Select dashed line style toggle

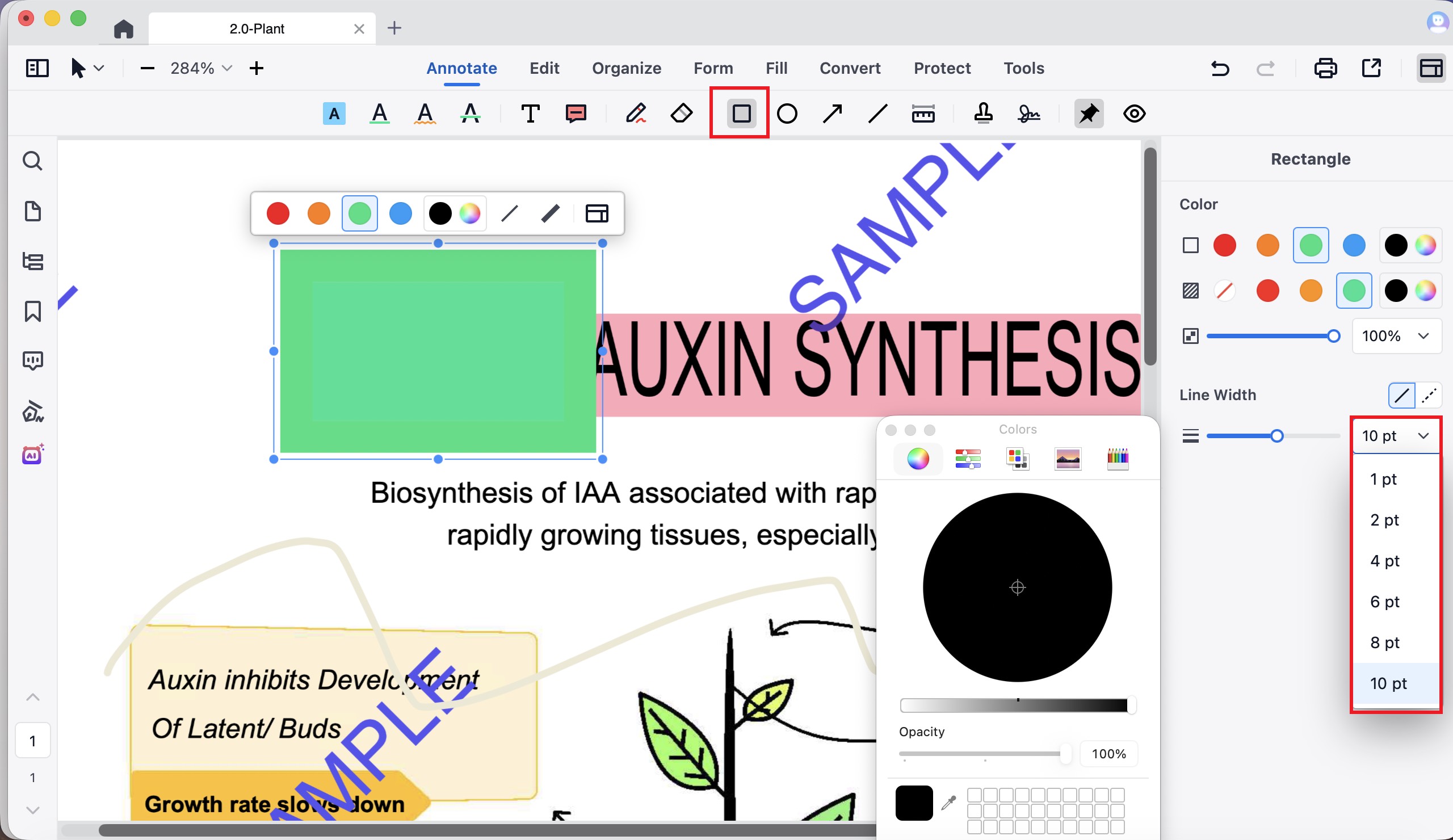1428,396
